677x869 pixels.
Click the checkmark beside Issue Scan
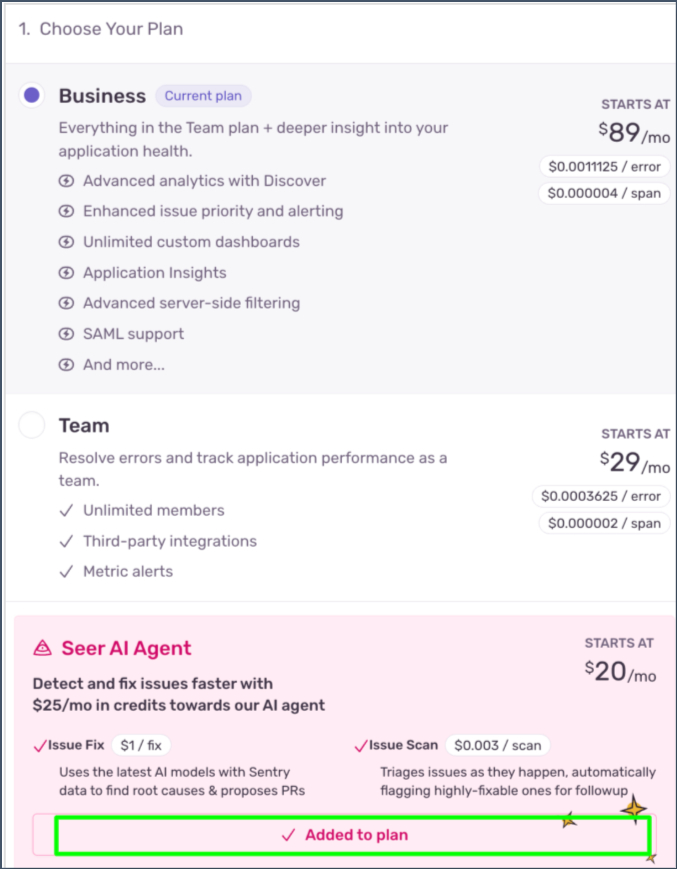tap(361, 746)
